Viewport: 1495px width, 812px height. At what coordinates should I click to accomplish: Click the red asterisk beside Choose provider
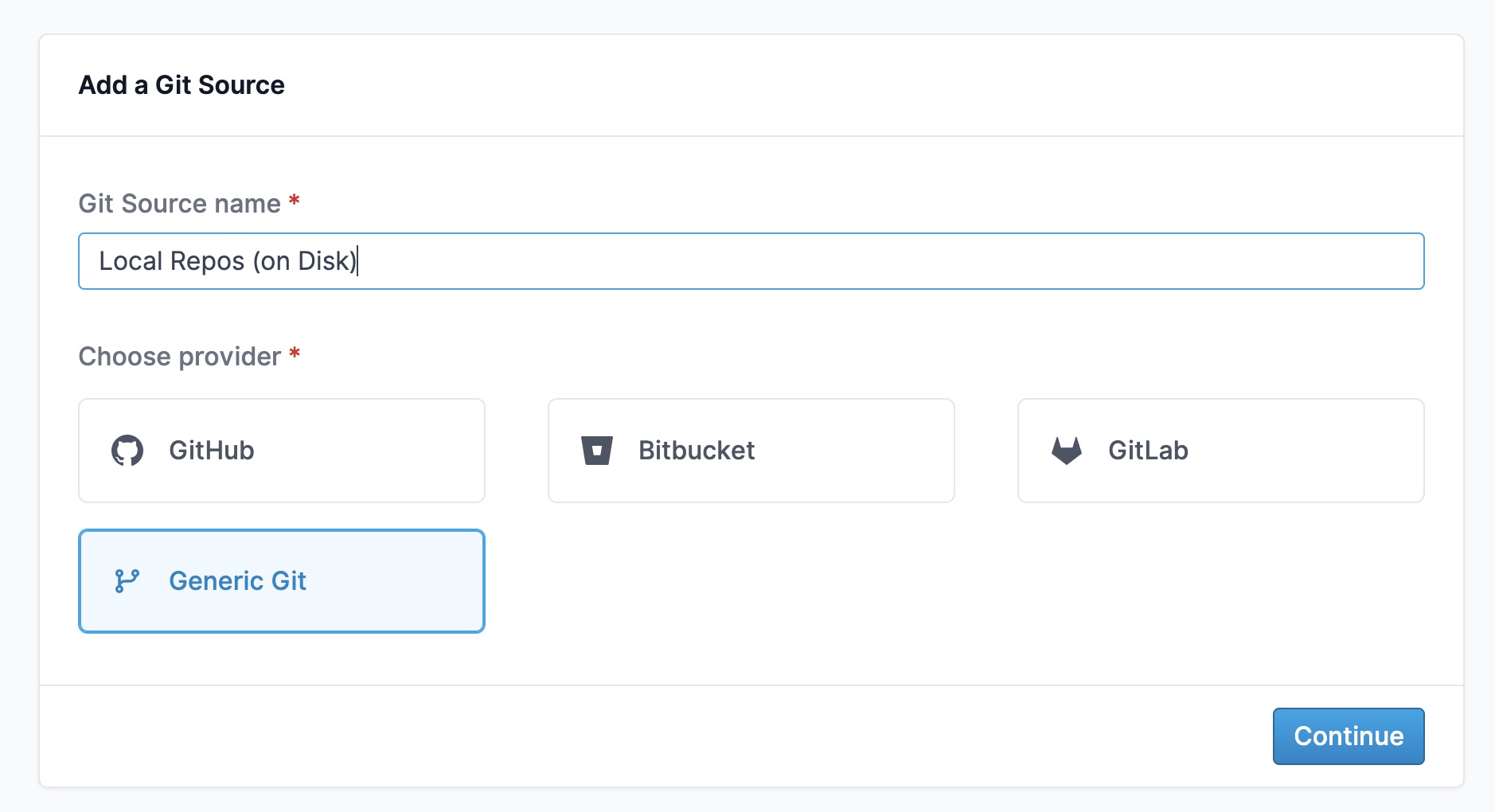(295, 353)
